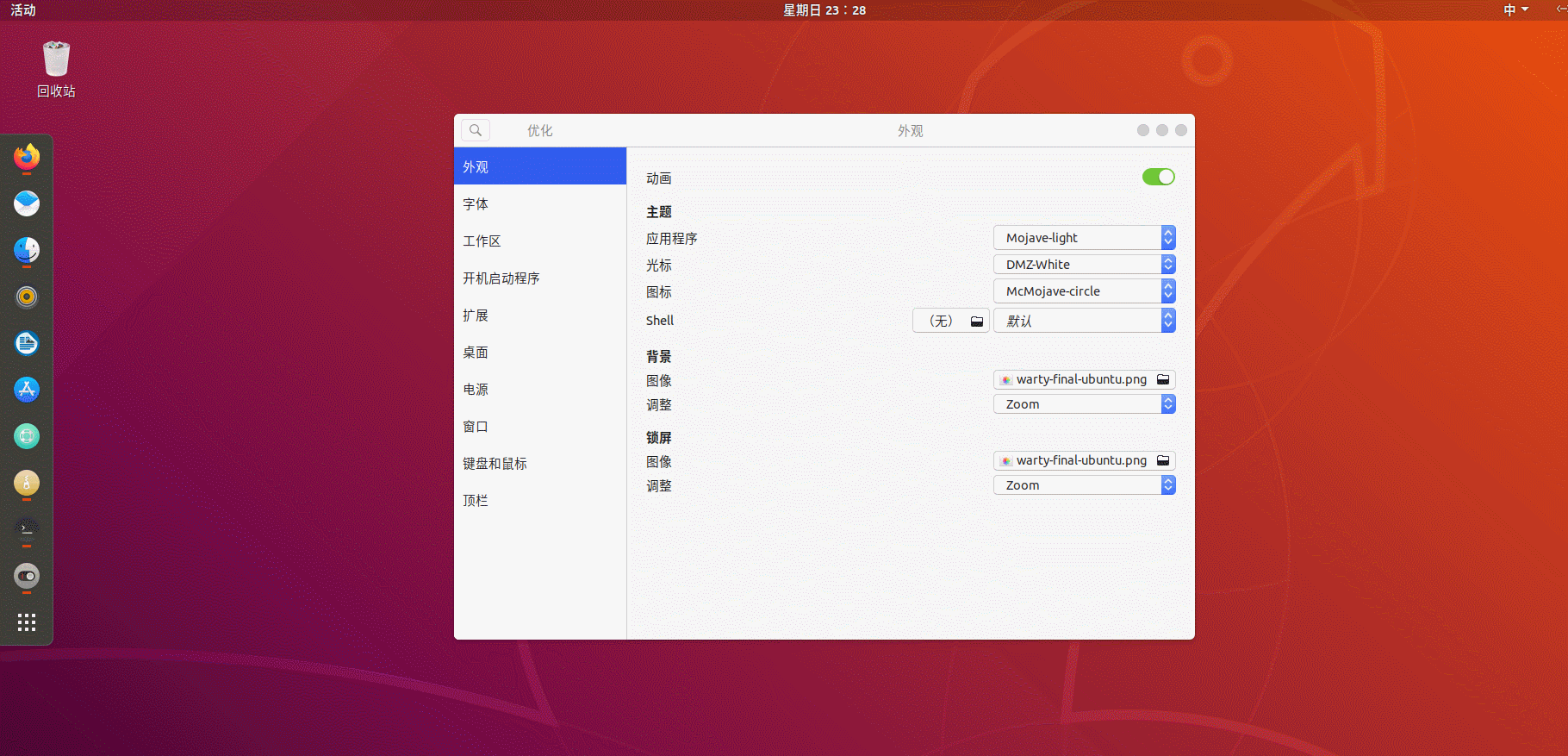This screenshot has width=1568, height=756.
Task: Open the 光标 DMZ-White dropdown
Action: point(1085,265)
